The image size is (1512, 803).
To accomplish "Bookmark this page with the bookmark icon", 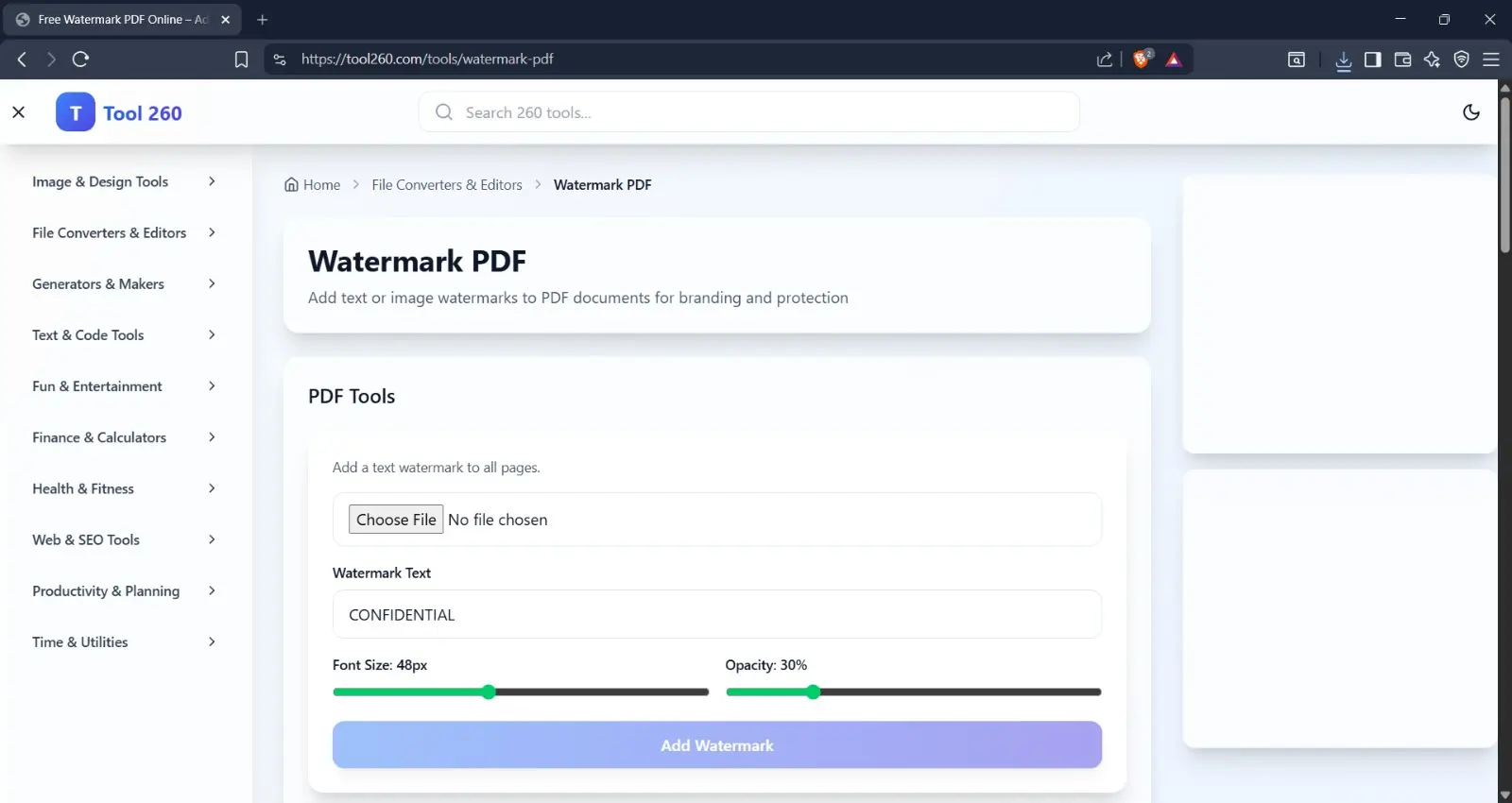I will click(241, 60).
